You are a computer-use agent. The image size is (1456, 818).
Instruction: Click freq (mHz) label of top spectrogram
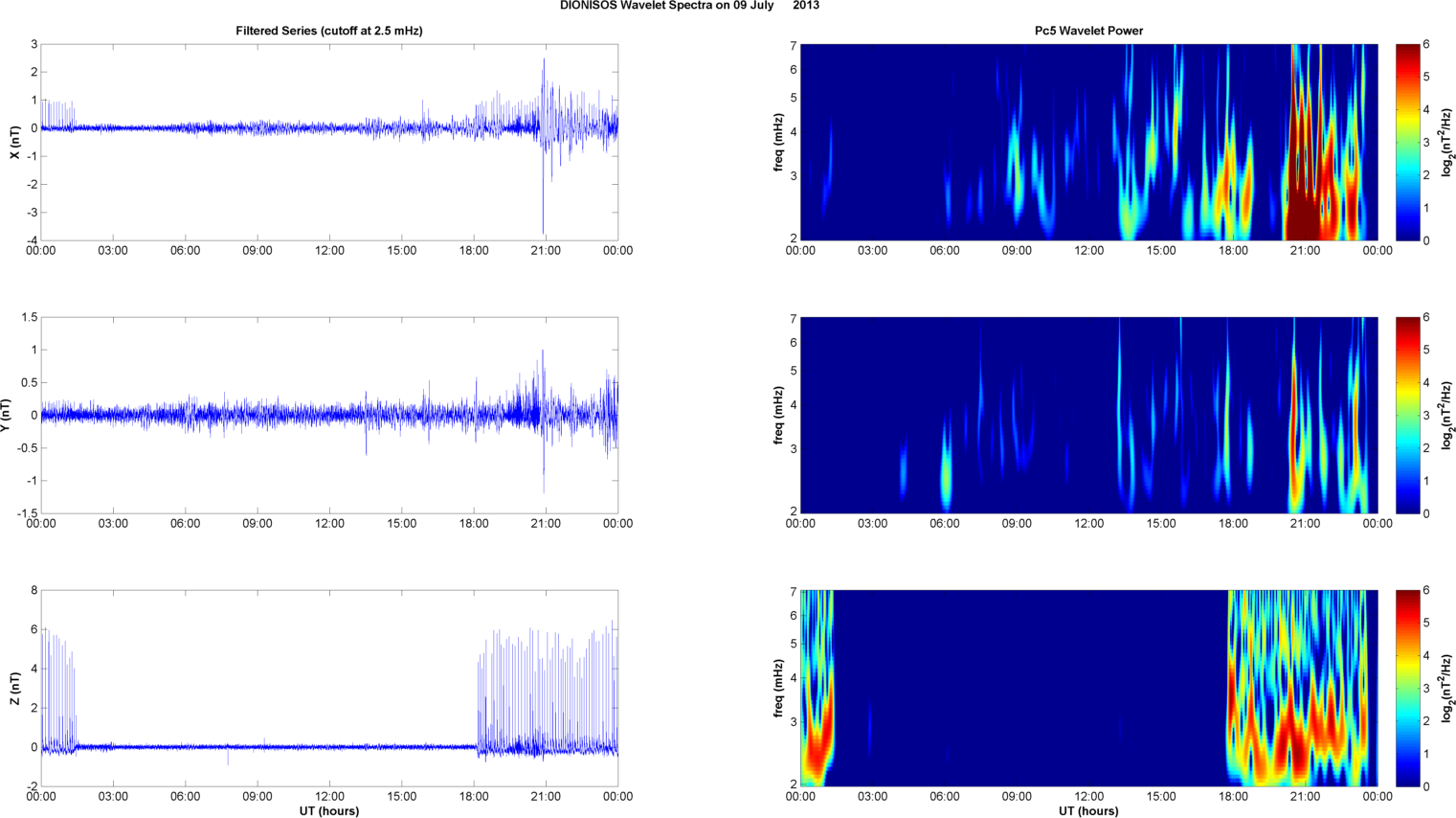(779, 142)
